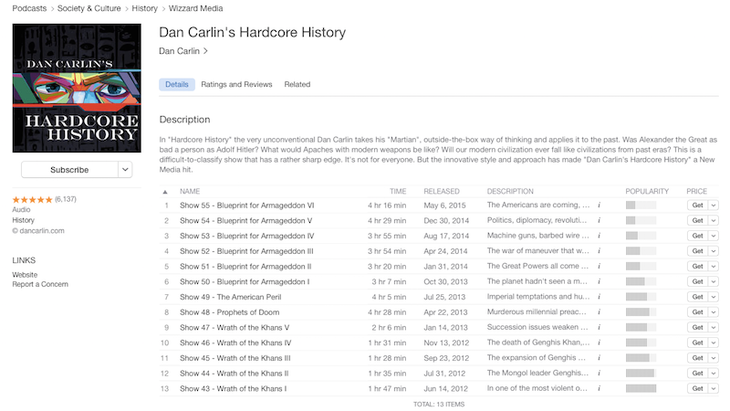The width and height of the screenshot is (730, 411).
Task: Go to Society & Culture breadcrumb
Action: (x=89, y=8)
